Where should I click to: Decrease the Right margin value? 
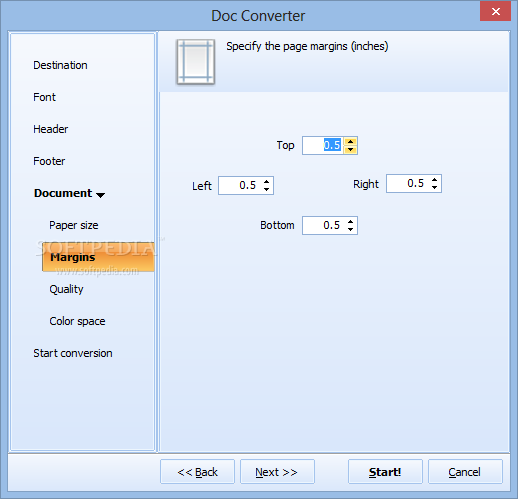pyautogui.click(x=434, y=188)
